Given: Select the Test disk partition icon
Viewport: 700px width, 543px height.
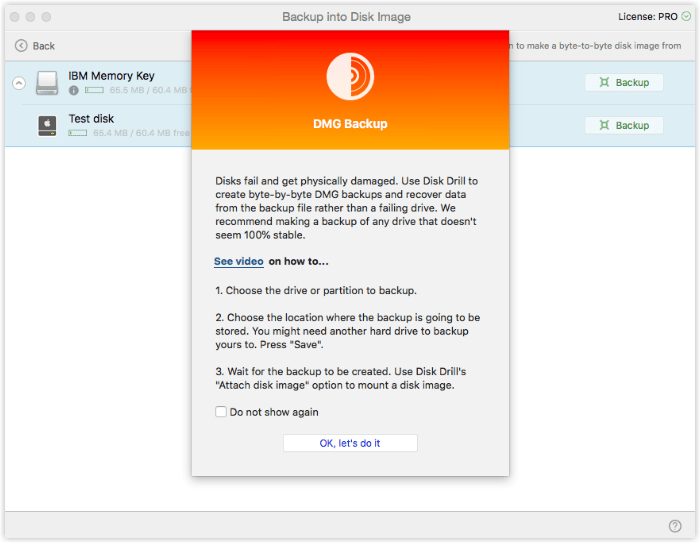Looking at the screenshot, I should (47, 125).
